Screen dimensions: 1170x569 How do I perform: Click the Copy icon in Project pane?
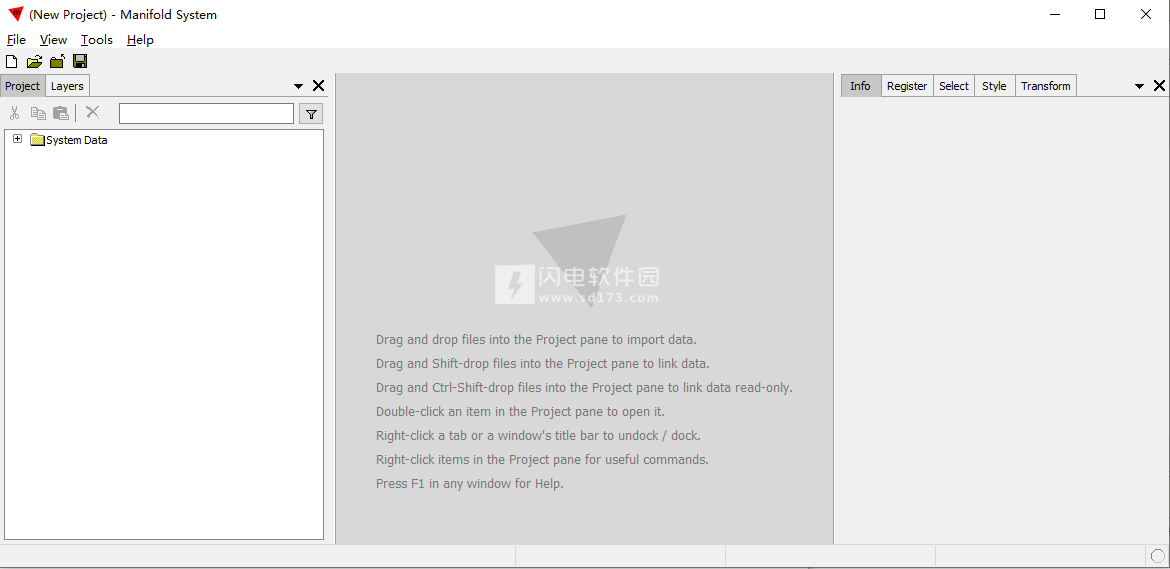pos(38,113)
